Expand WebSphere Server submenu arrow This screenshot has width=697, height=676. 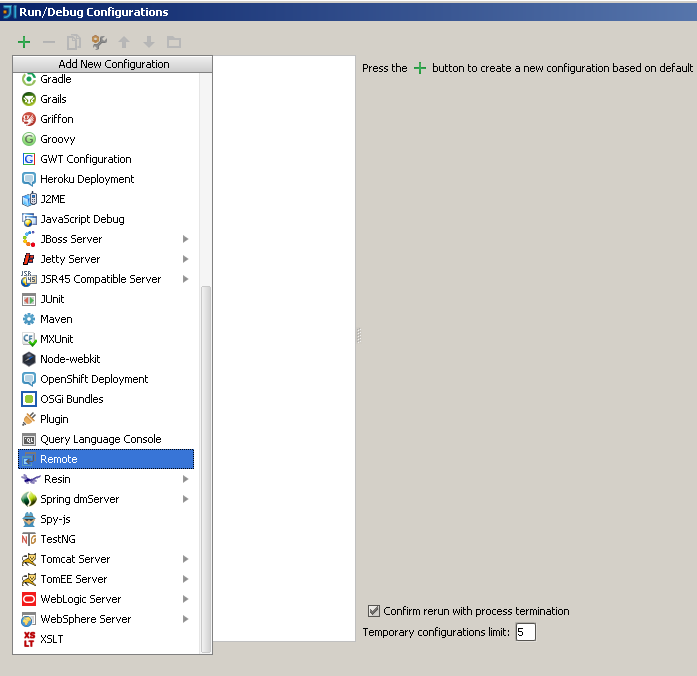pos(185,619)
